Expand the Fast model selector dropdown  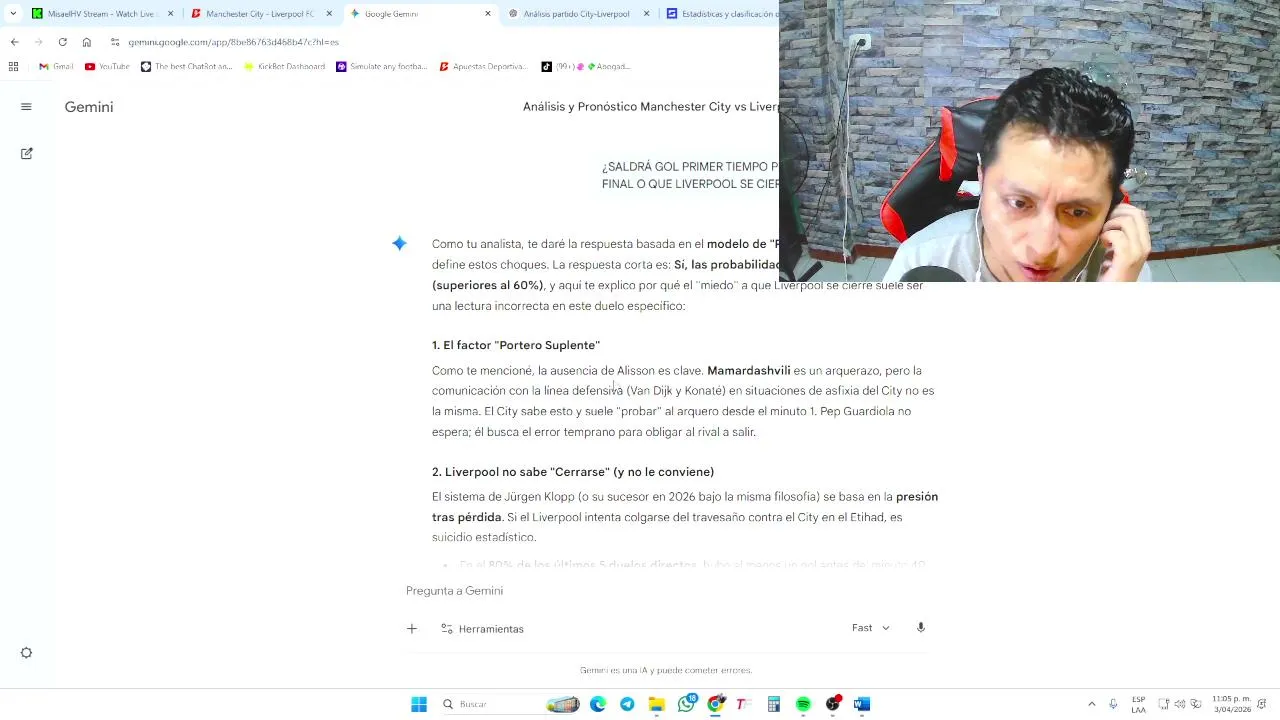tap(871, 628)
